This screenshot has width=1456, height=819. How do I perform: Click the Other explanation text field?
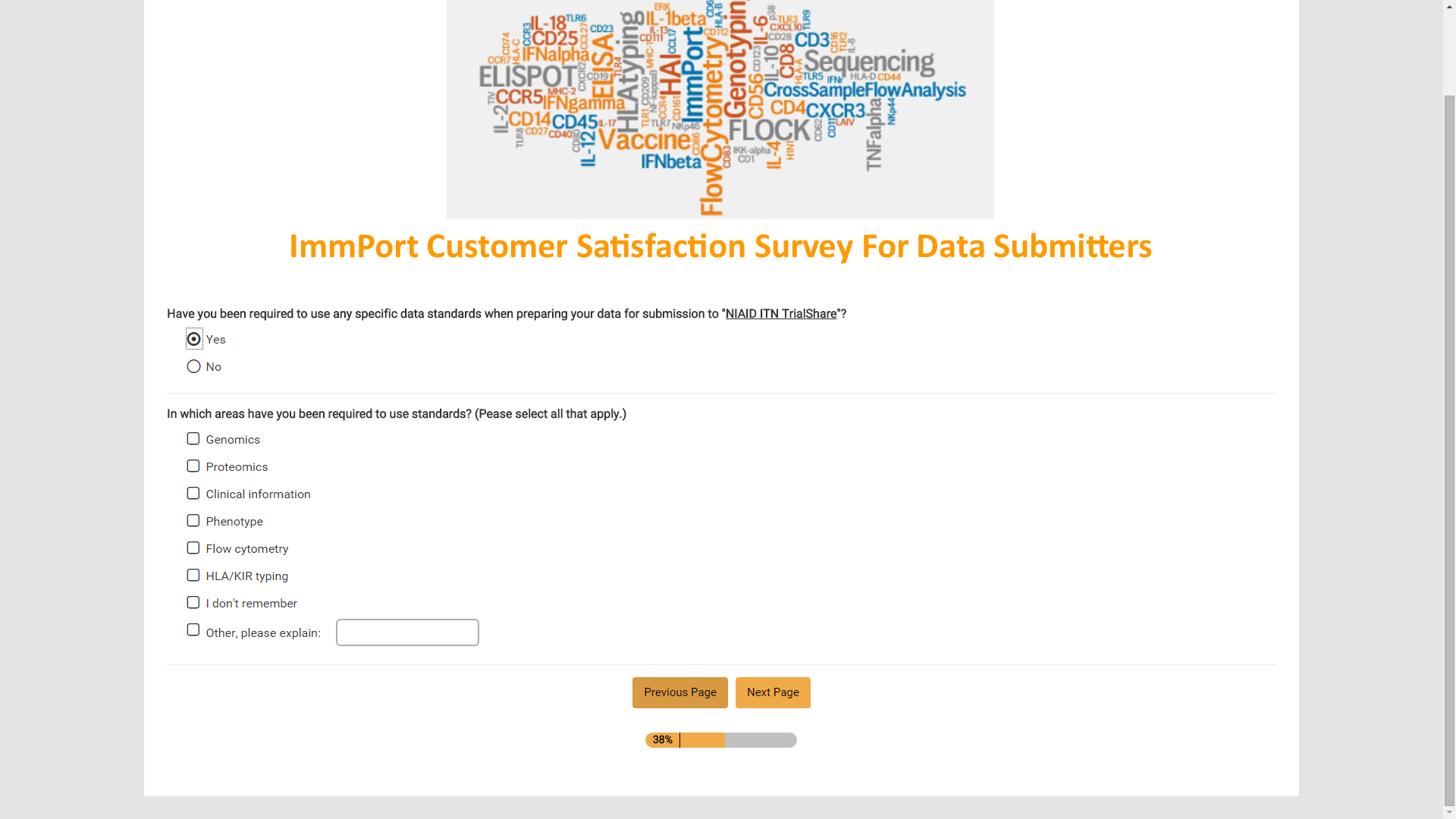pyautogui.click(x=407, y=632)
